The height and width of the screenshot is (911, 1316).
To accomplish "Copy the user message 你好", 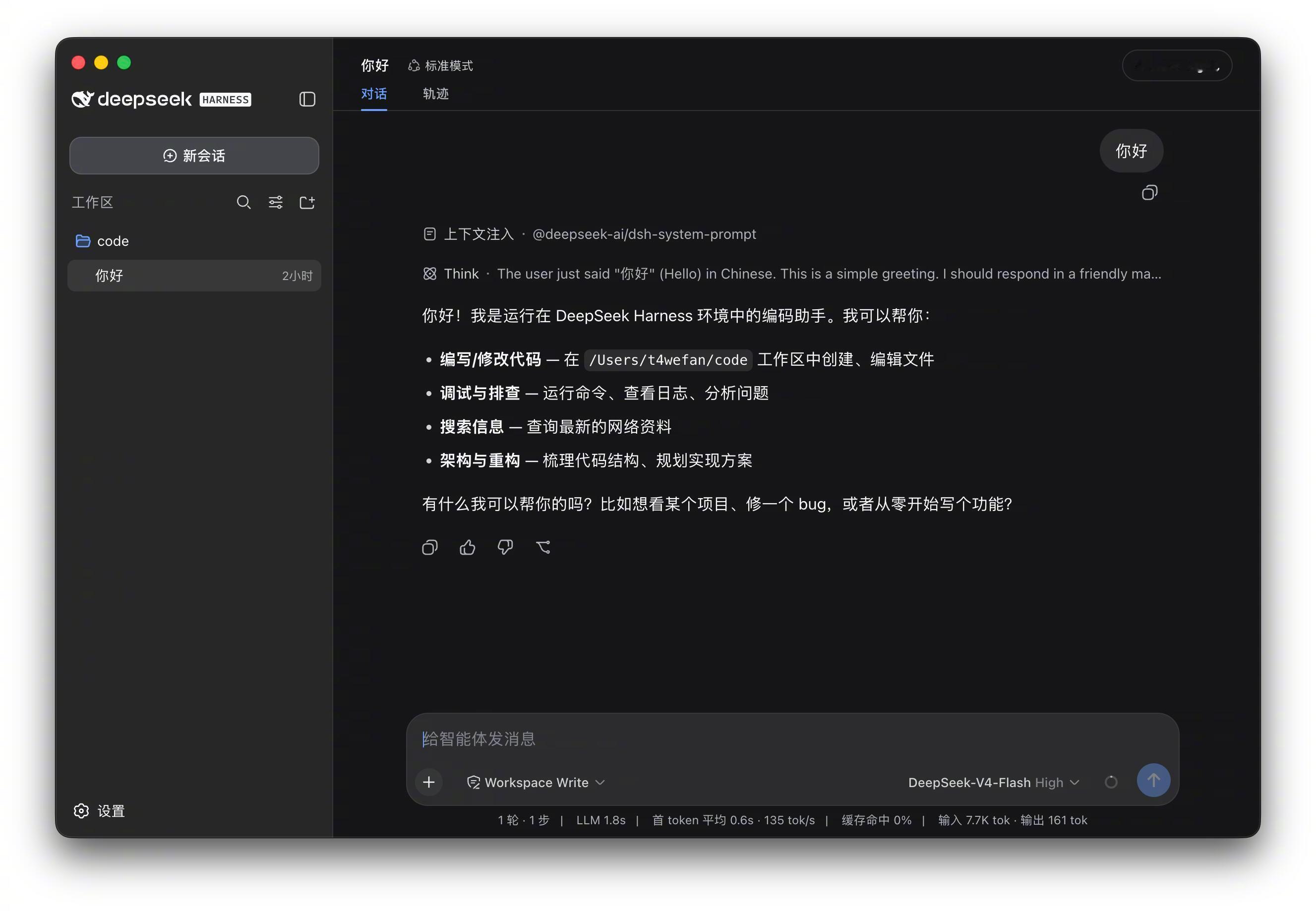I will coord(1149,193).
